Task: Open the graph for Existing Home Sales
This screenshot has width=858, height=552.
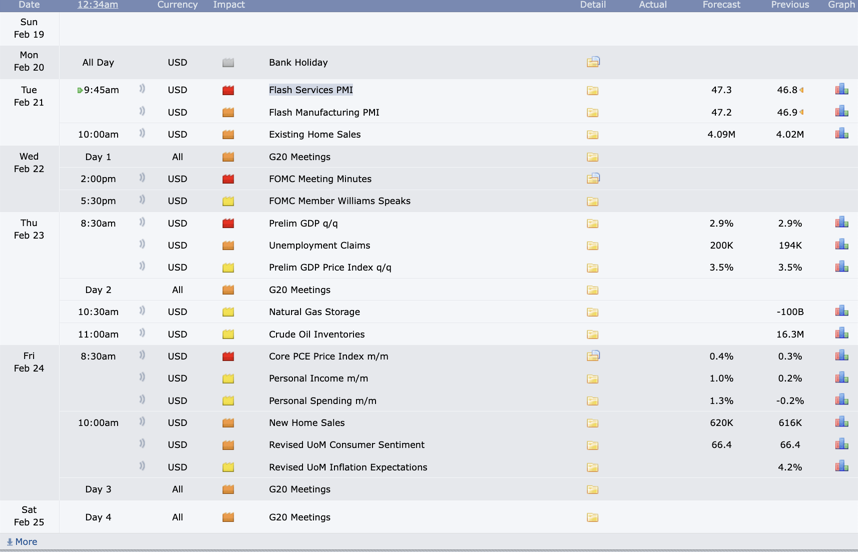Action: pos(841,134)
